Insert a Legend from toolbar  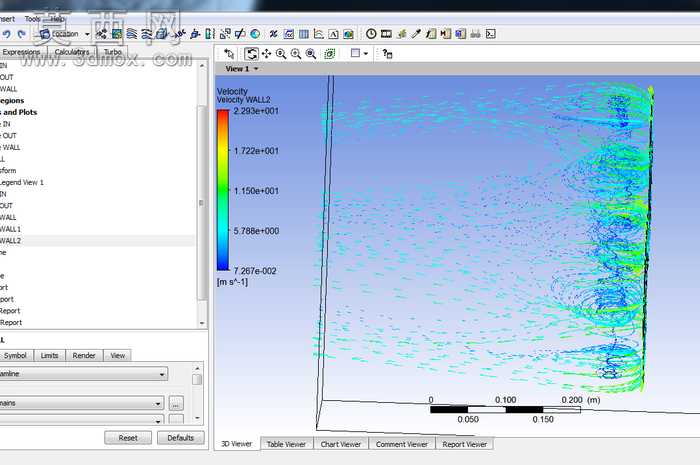click(x=210, y=34)
